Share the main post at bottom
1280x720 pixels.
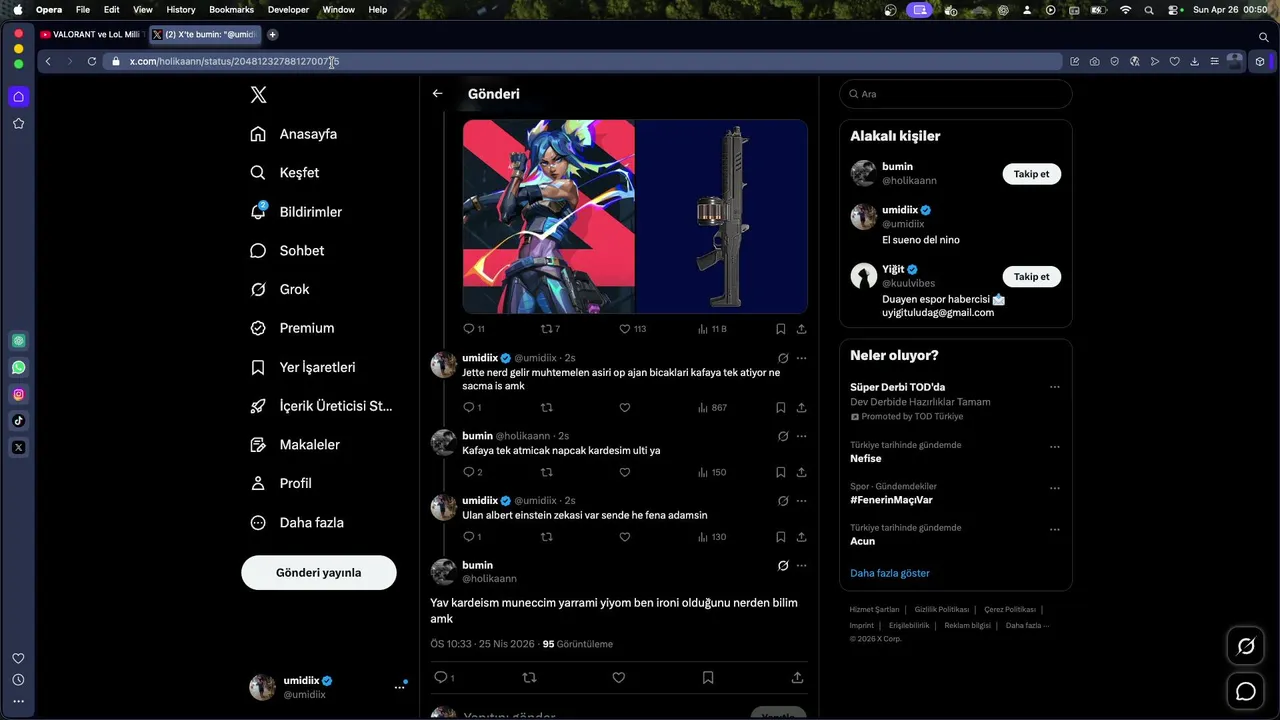tap(797, 677)
